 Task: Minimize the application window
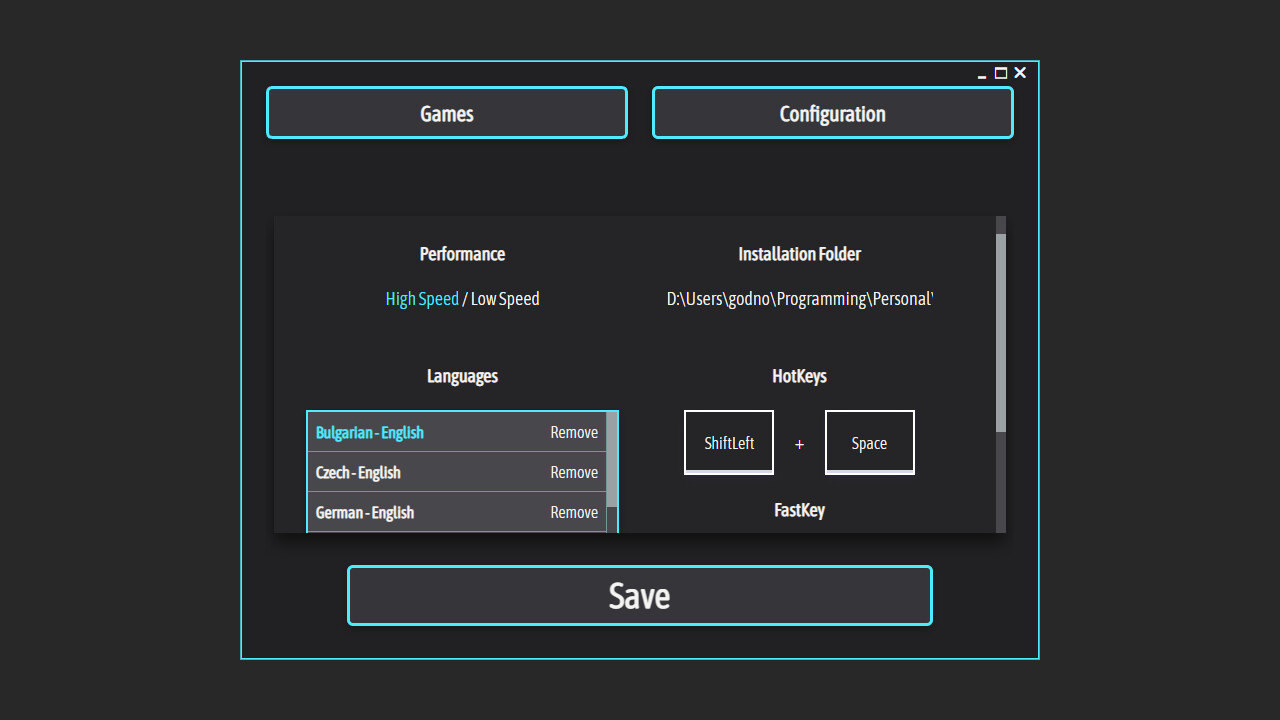[982, 74]
